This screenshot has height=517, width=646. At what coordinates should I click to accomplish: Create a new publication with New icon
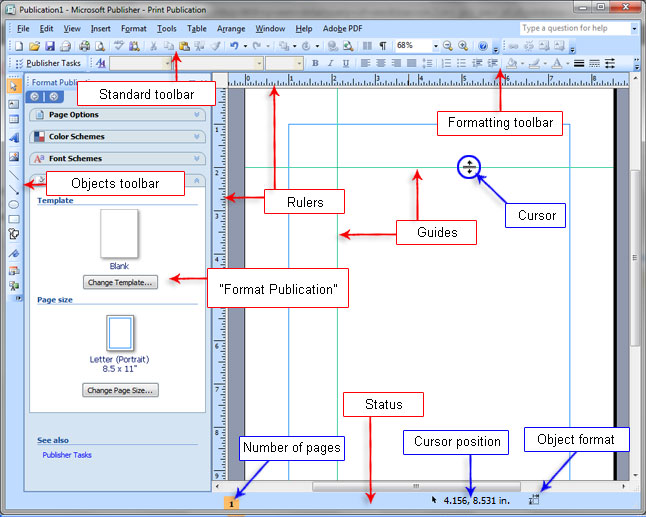(19, 46)
